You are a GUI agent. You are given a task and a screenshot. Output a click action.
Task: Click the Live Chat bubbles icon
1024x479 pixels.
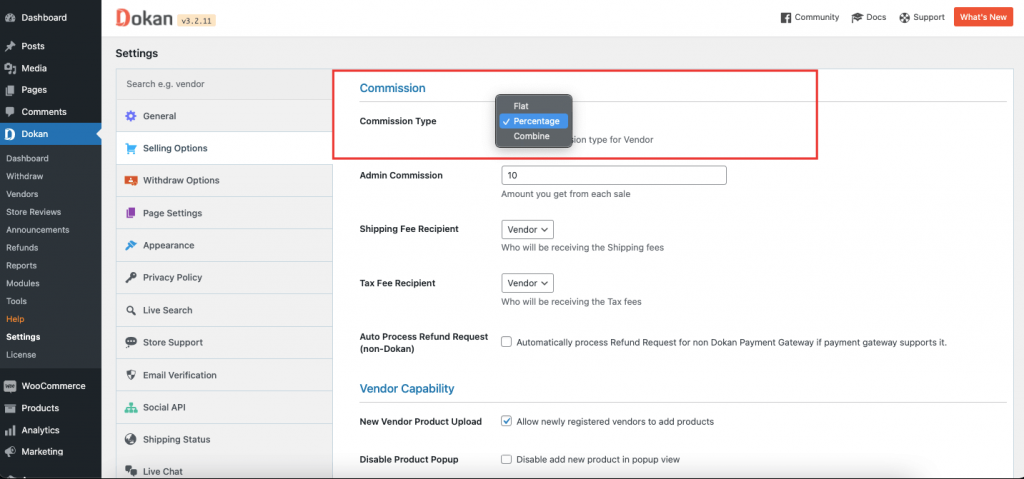coord(131,471)
